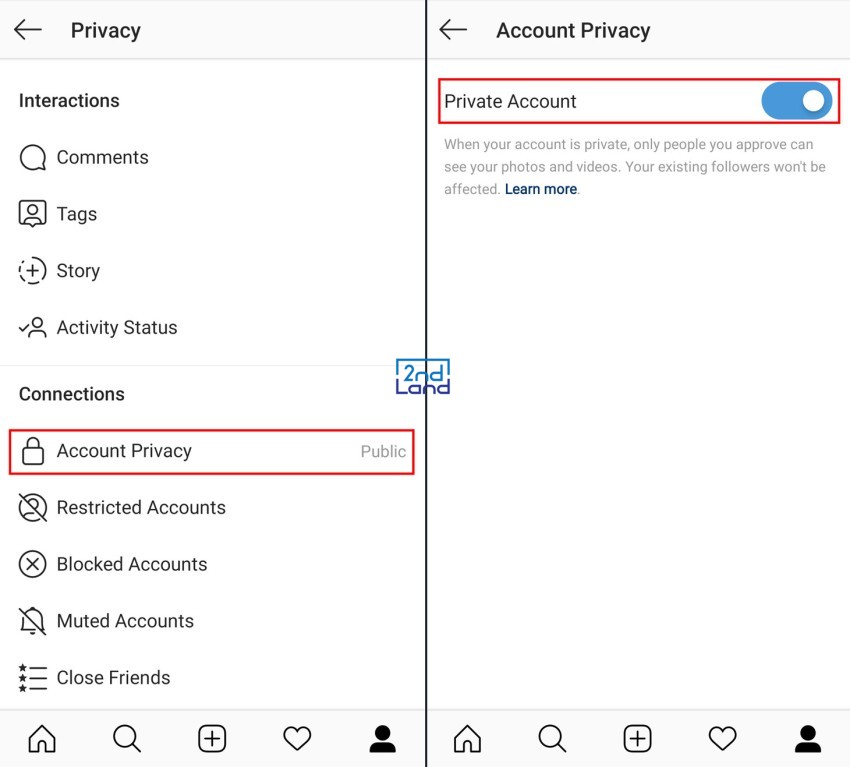Screen dimensions: 850x767
Task: Open Activity Status settings
Action: (212, 327)
